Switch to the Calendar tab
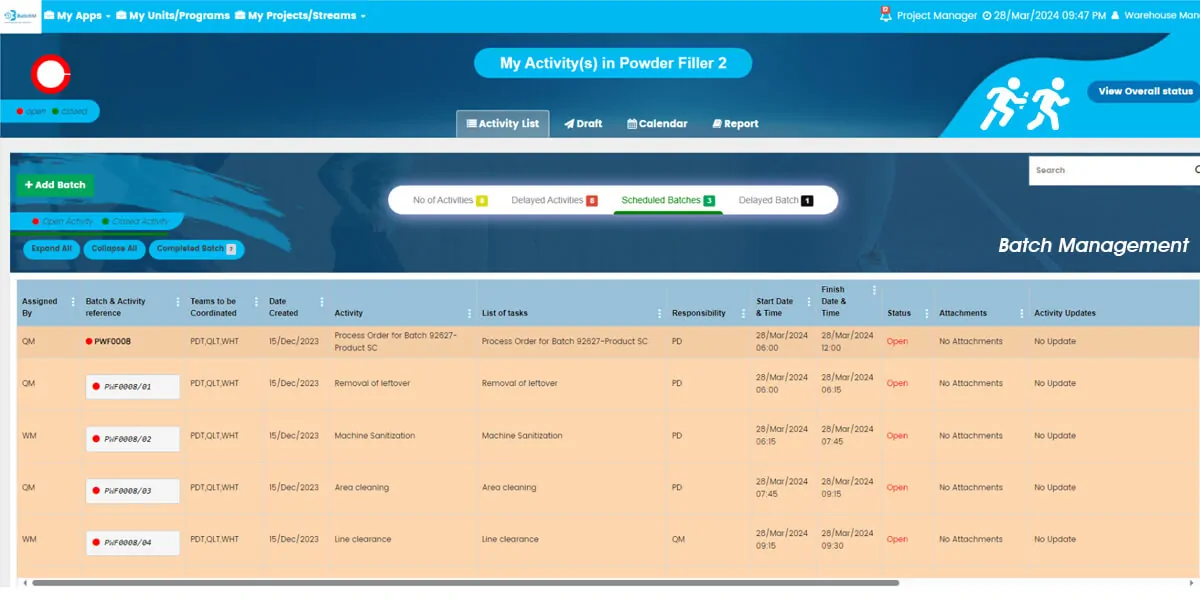The image size is (1200, 600). (x=657, y=124)
